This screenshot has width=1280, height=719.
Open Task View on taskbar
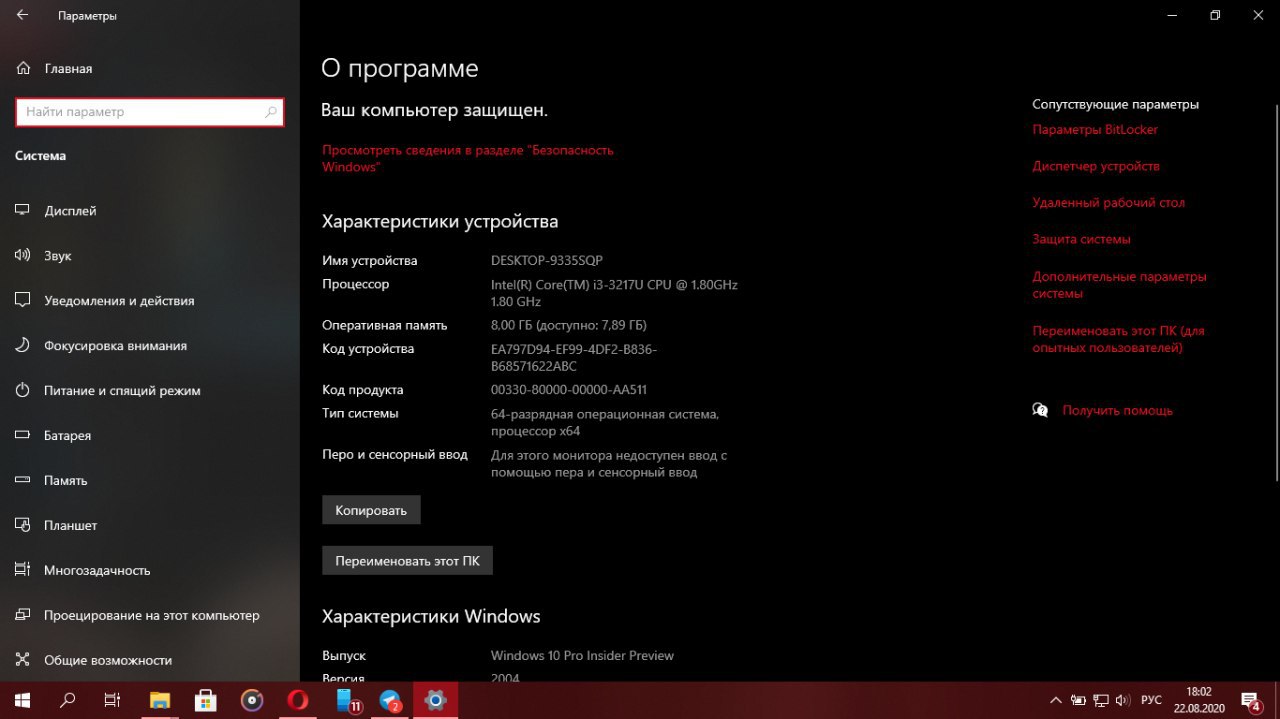pyautogui.click(x=113, y=700)
